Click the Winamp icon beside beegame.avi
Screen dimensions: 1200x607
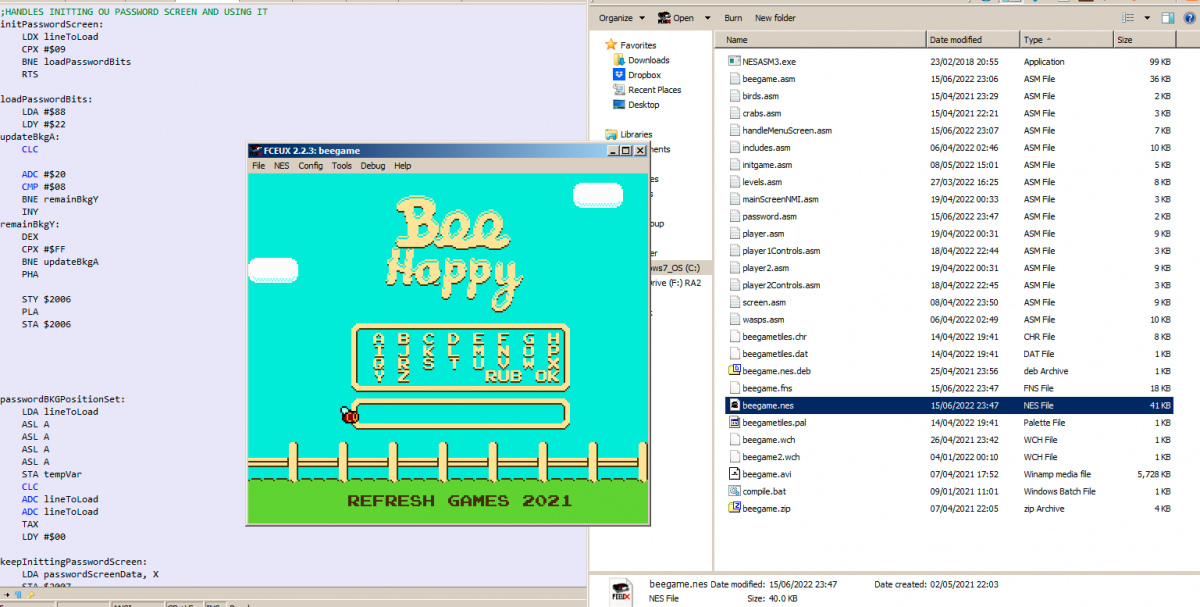[737, 474]
